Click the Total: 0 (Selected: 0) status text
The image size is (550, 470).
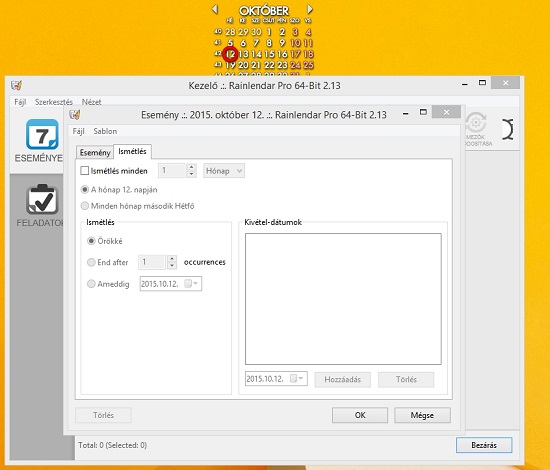[112, 445]
